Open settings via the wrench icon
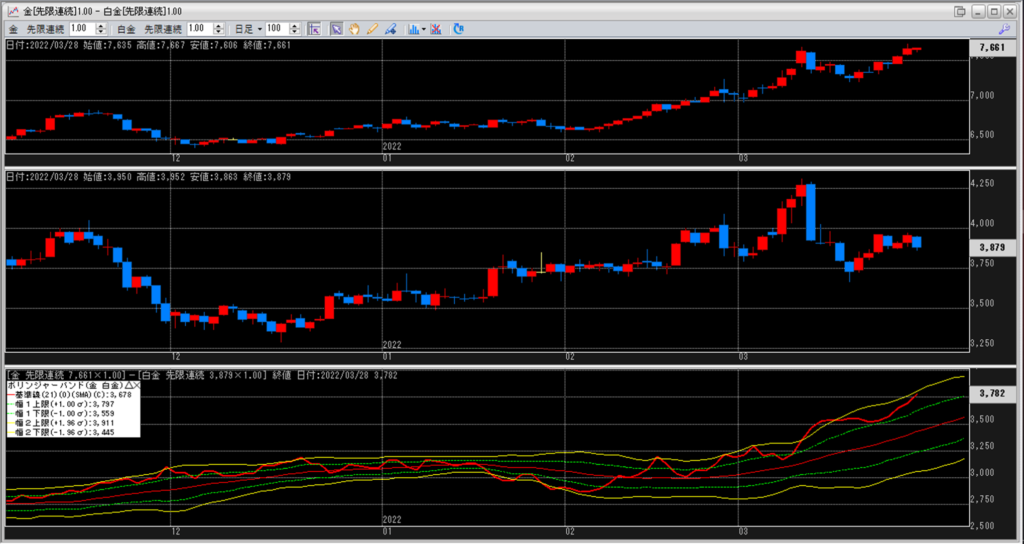 tap(1005, 29)
